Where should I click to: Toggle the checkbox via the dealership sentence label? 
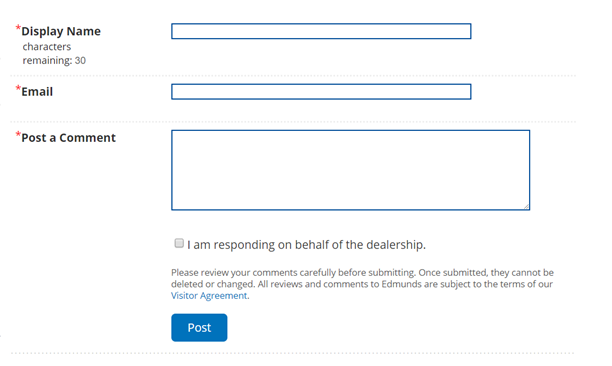[306, 245]
